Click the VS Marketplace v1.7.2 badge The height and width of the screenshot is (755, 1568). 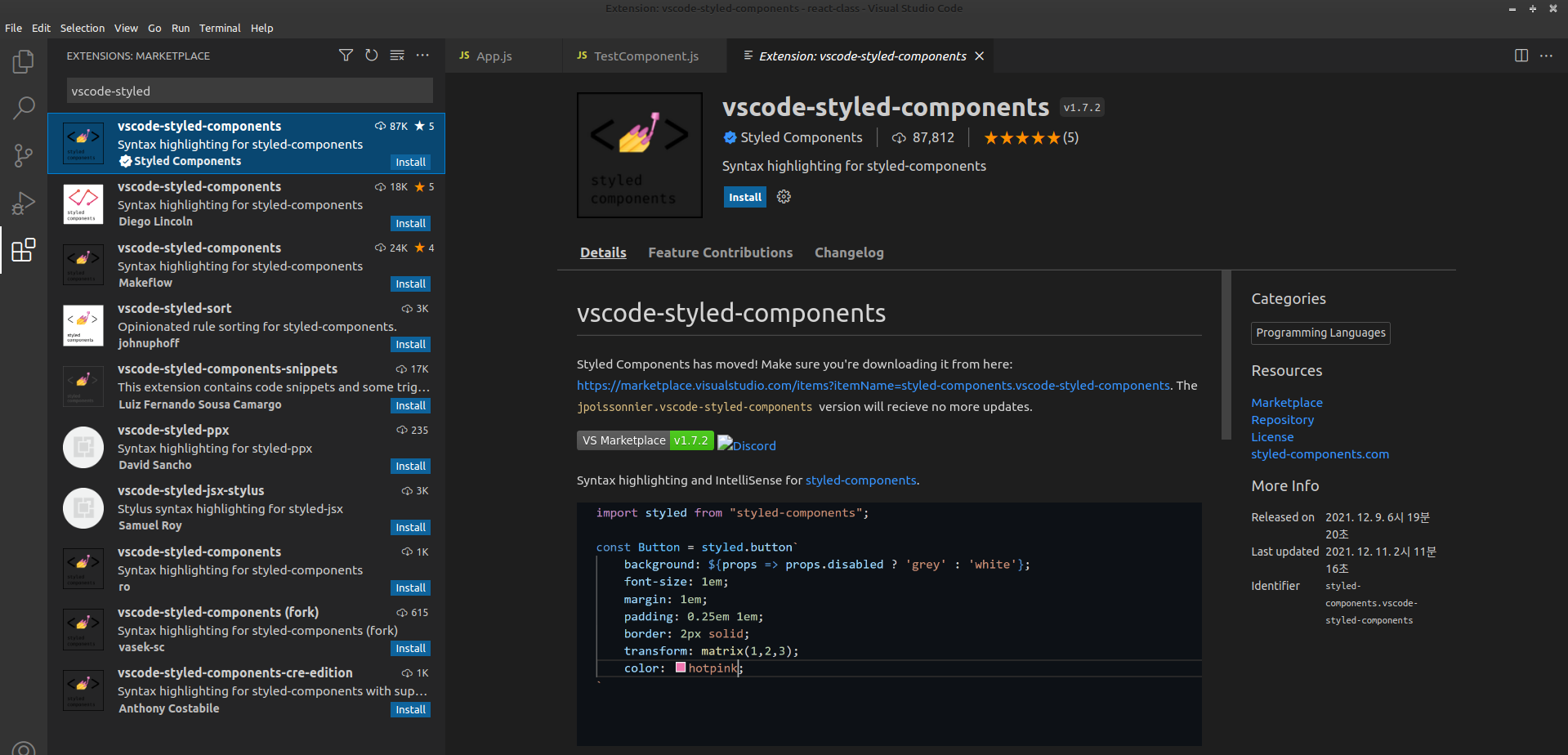coord(646,440)
